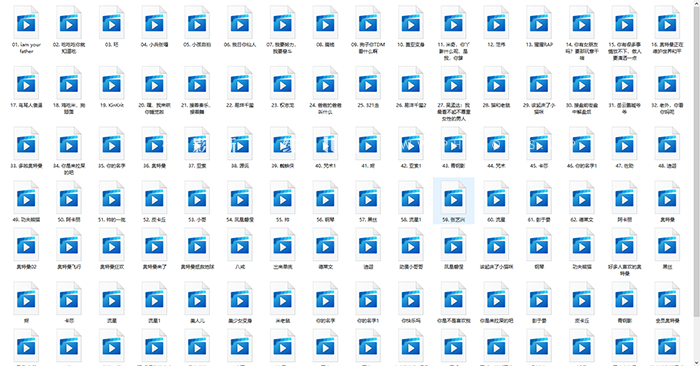Click the file numbered 08
The width and height of the screenshot is (700, 366).
(x=325, y=26)
